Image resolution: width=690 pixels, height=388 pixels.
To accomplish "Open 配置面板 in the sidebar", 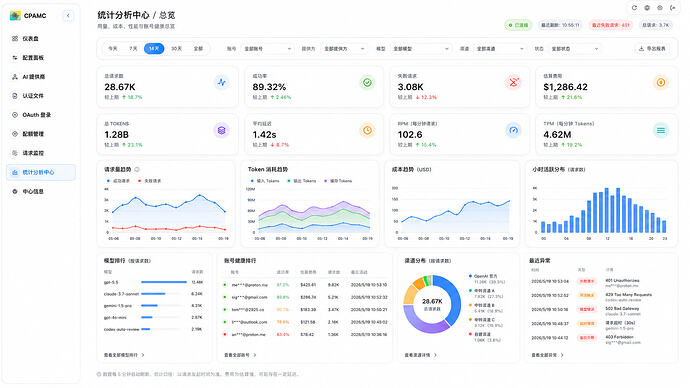I will point(40,58).
